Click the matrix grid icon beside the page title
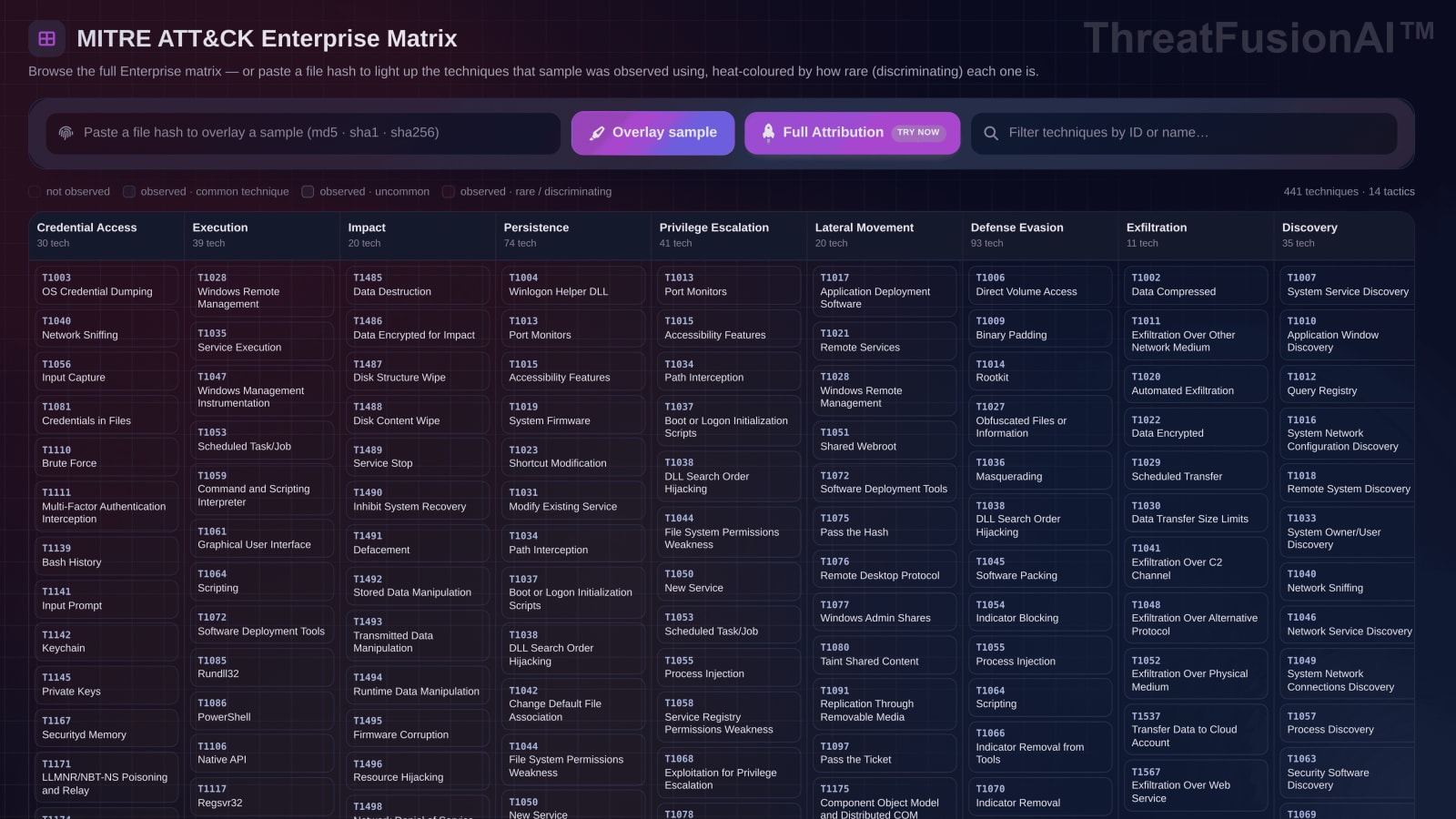The height and width of the screenshot is (819, 1456). [46, 38]
